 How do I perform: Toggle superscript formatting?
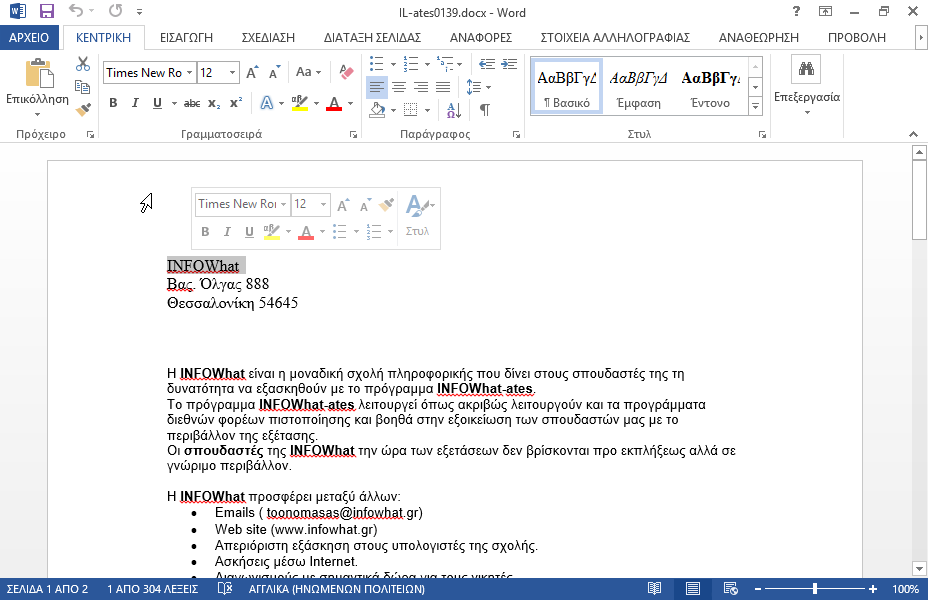pos(236,103)
